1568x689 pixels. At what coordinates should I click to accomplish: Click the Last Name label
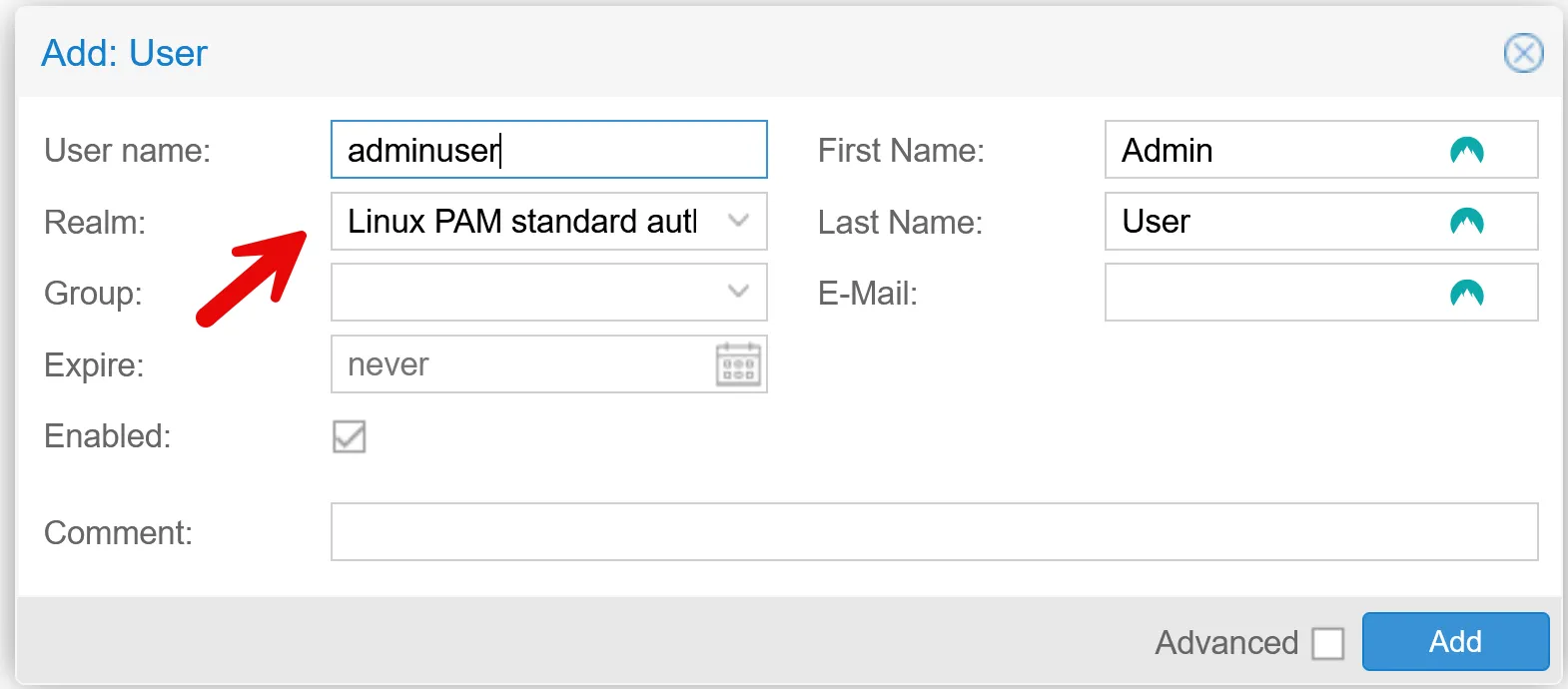(x=900, y=222)
